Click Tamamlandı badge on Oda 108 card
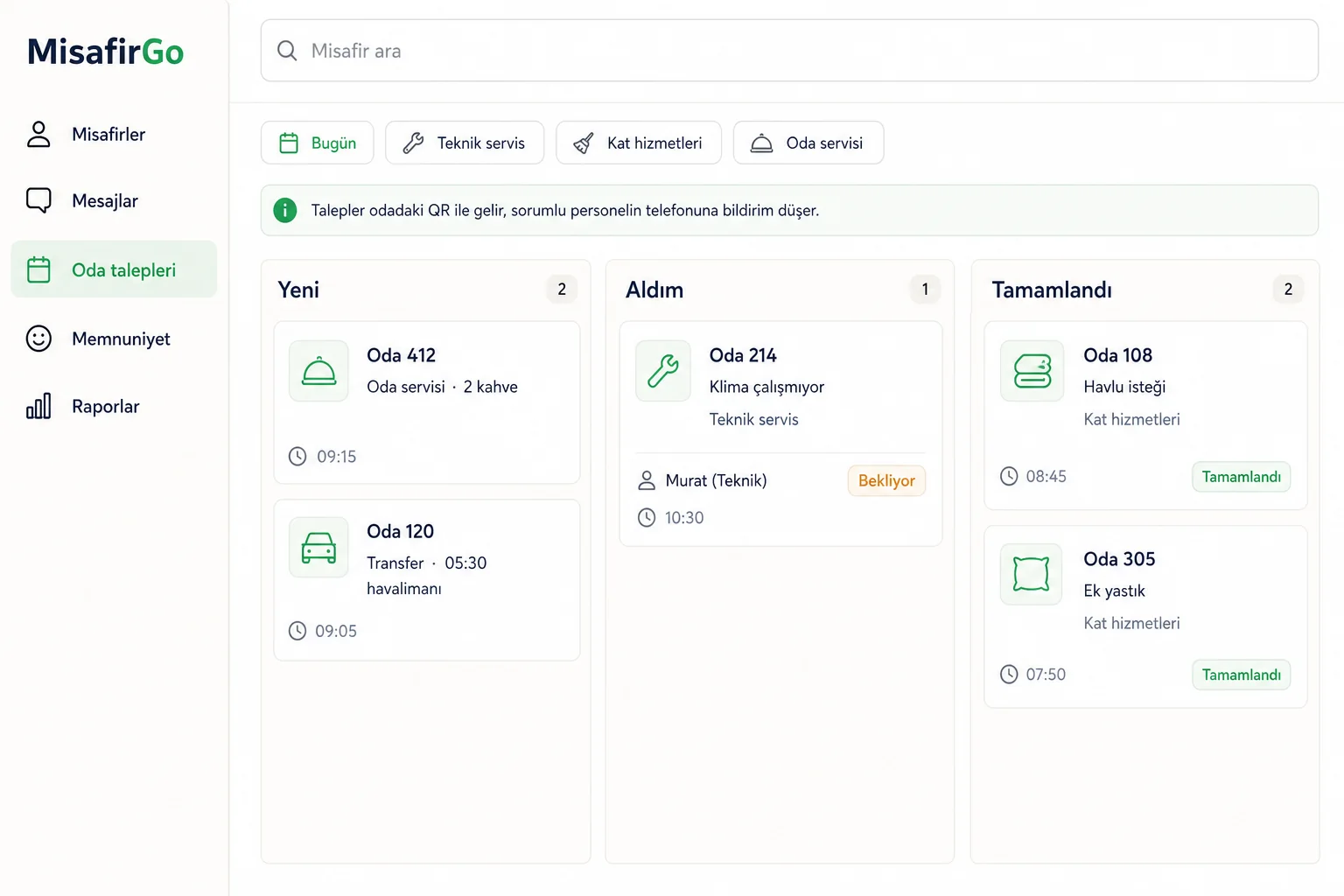The width and height of the screenshot is (1344, 896). pos(1241,477)
